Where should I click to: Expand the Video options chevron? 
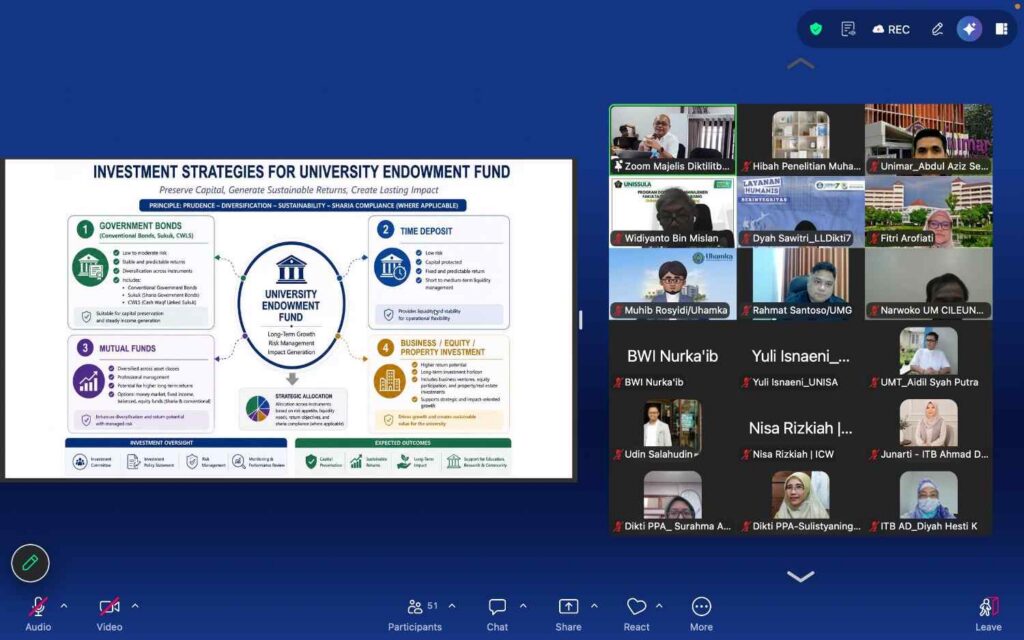coord(135,606)
